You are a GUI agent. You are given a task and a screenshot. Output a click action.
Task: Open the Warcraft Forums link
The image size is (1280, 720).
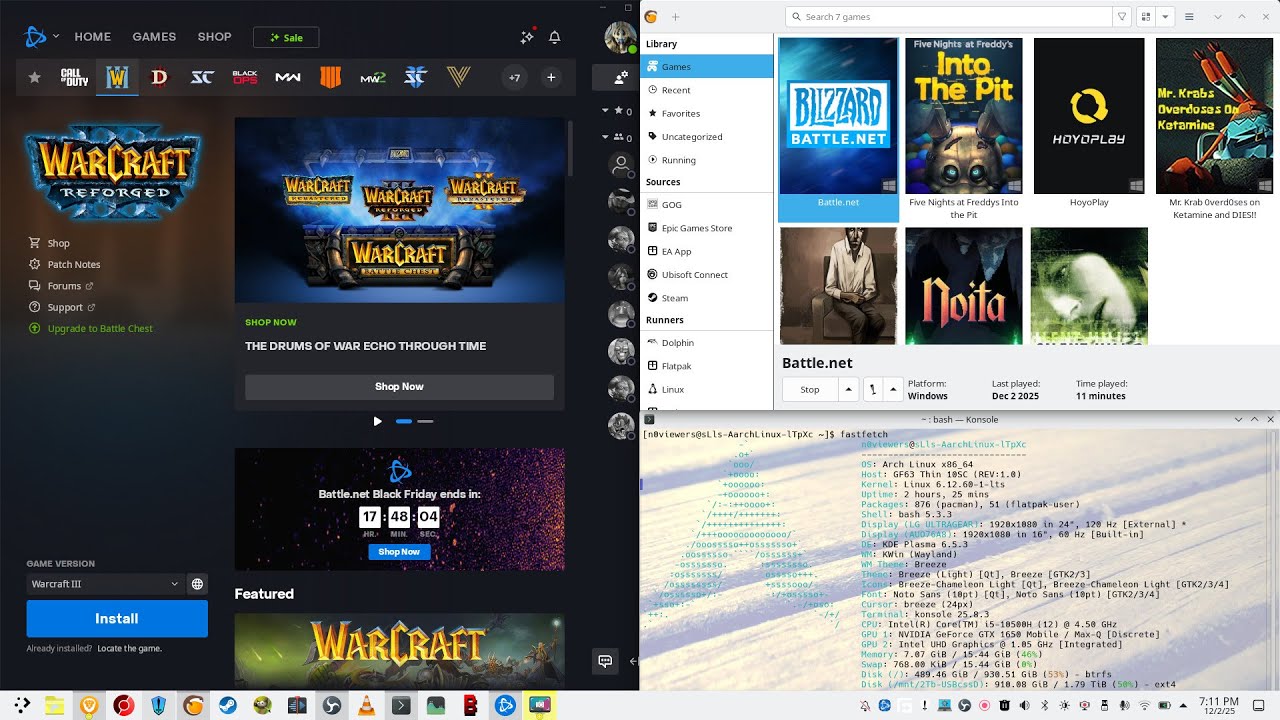tap(62, 286)
